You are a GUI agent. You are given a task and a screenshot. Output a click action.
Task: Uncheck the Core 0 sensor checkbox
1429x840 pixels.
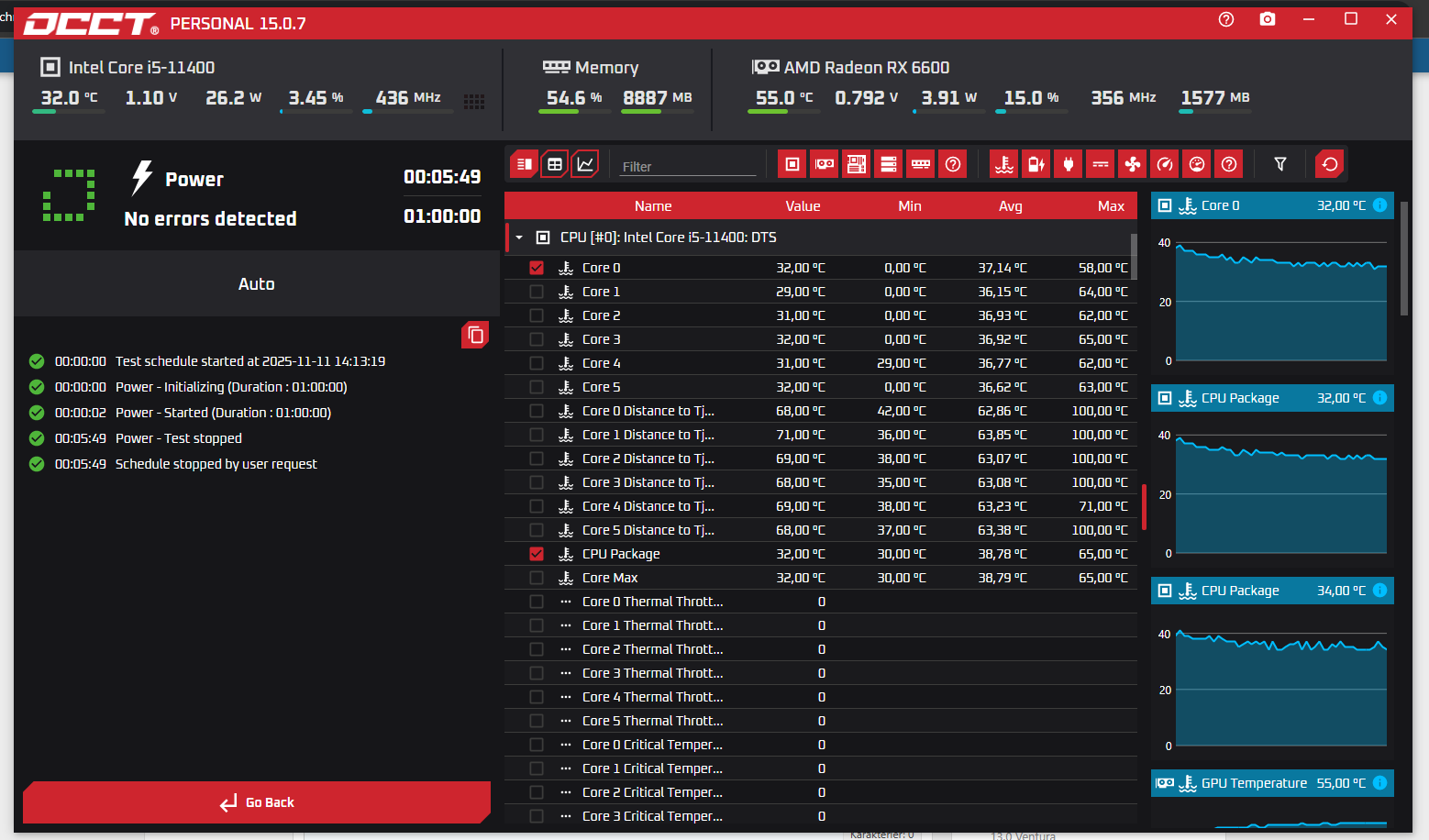(537, 268)
